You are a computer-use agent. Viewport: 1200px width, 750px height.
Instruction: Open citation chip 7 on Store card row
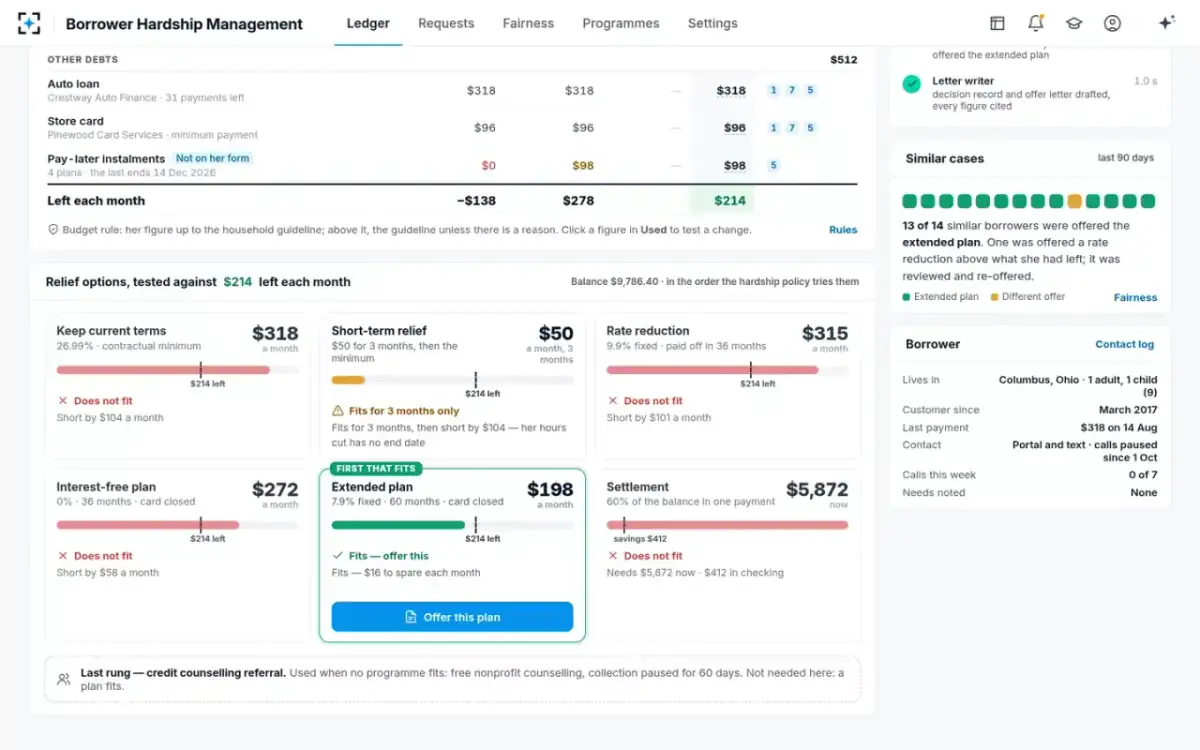[792, 128]
